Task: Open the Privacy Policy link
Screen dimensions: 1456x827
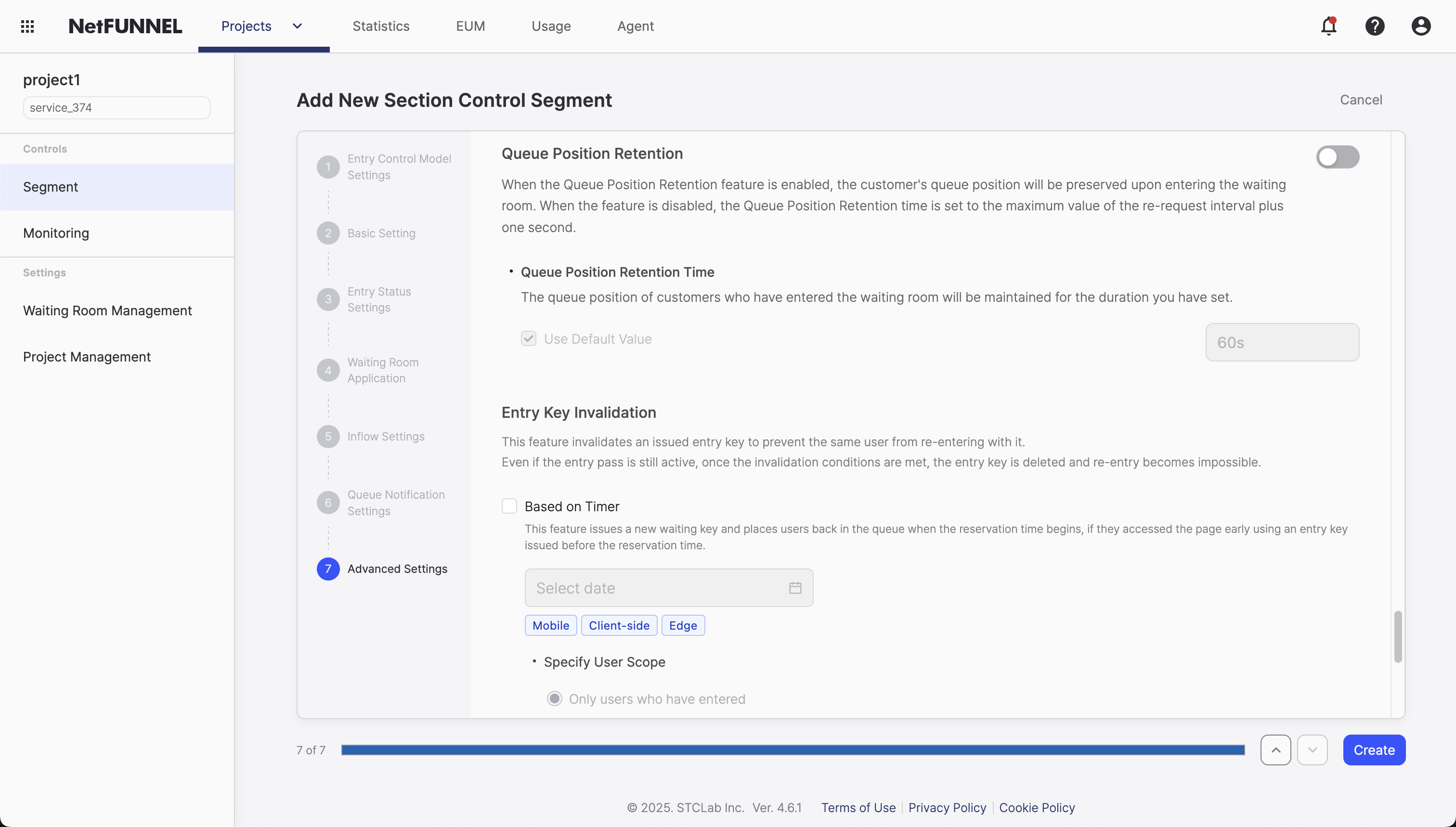Action: pyautogui.click(x=947, y=808)
